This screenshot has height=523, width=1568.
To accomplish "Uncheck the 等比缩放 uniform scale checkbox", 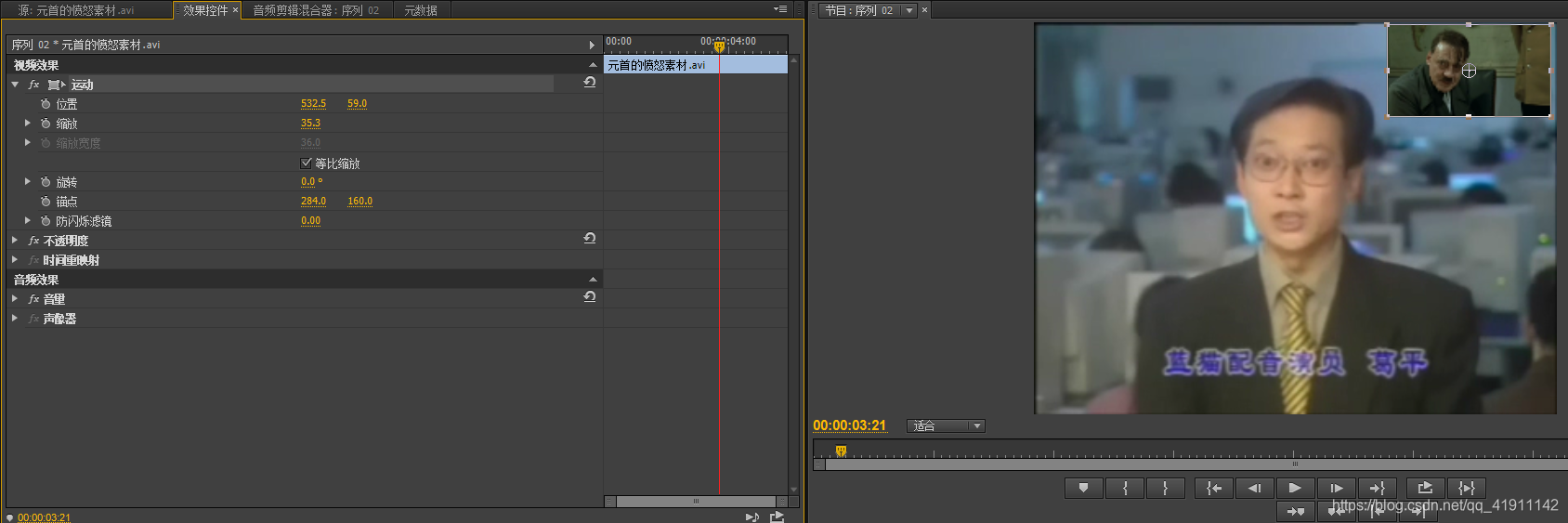I will [x=307, y=163].
